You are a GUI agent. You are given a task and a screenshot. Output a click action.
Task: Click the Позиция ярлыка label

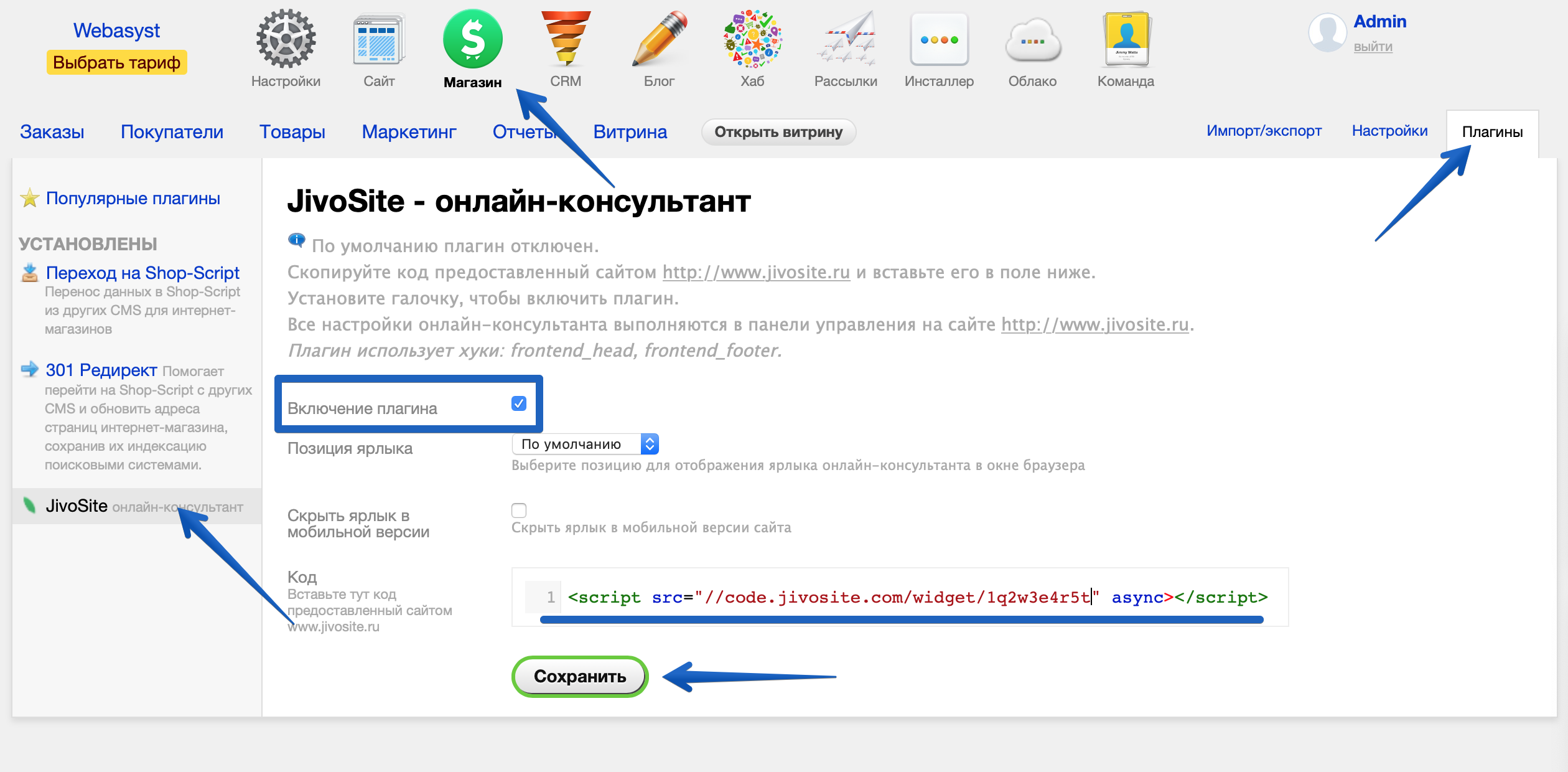[350, 448]
